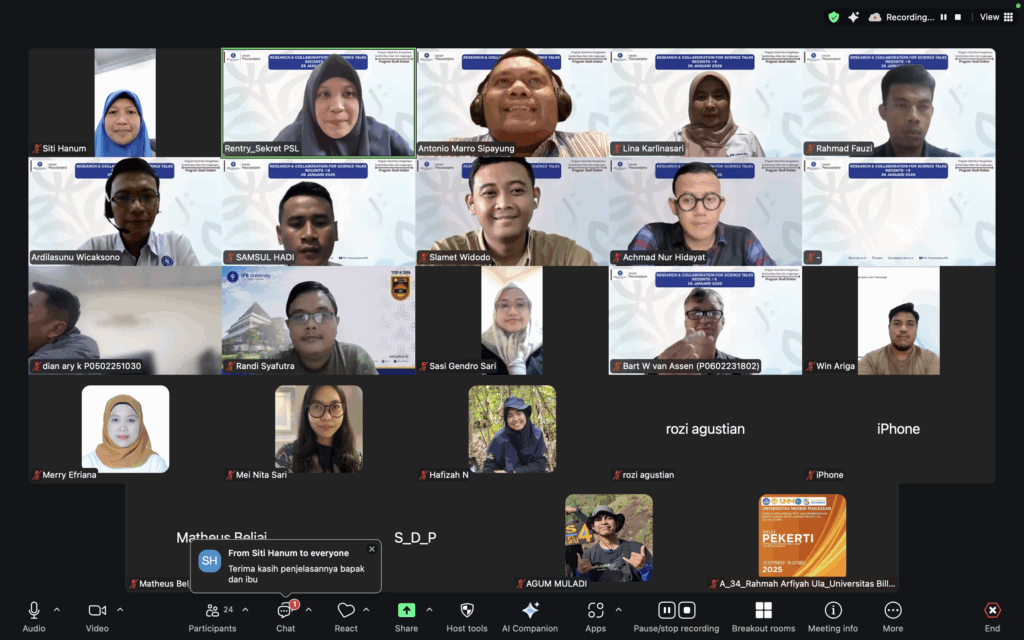Screen dimensions: 1024x640
Task: Open Breakout rooms
Action: 763,610
